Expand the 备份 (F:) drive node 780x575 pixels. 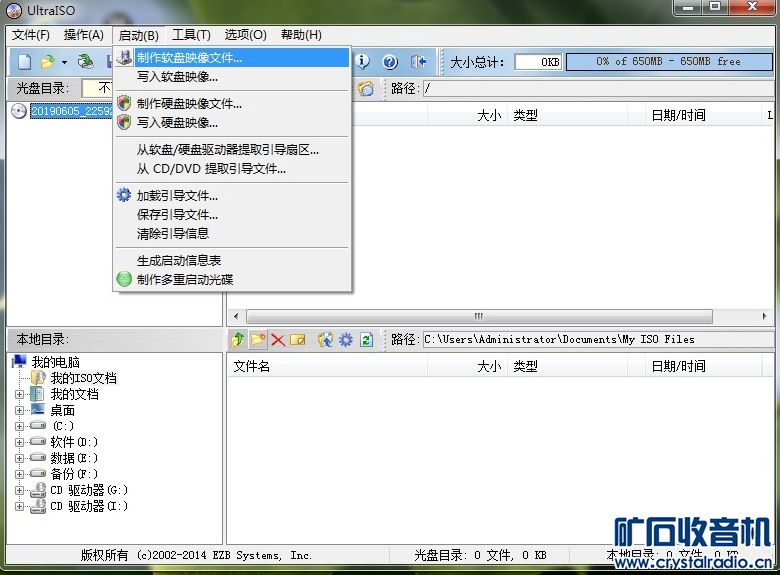click(19, 474)
